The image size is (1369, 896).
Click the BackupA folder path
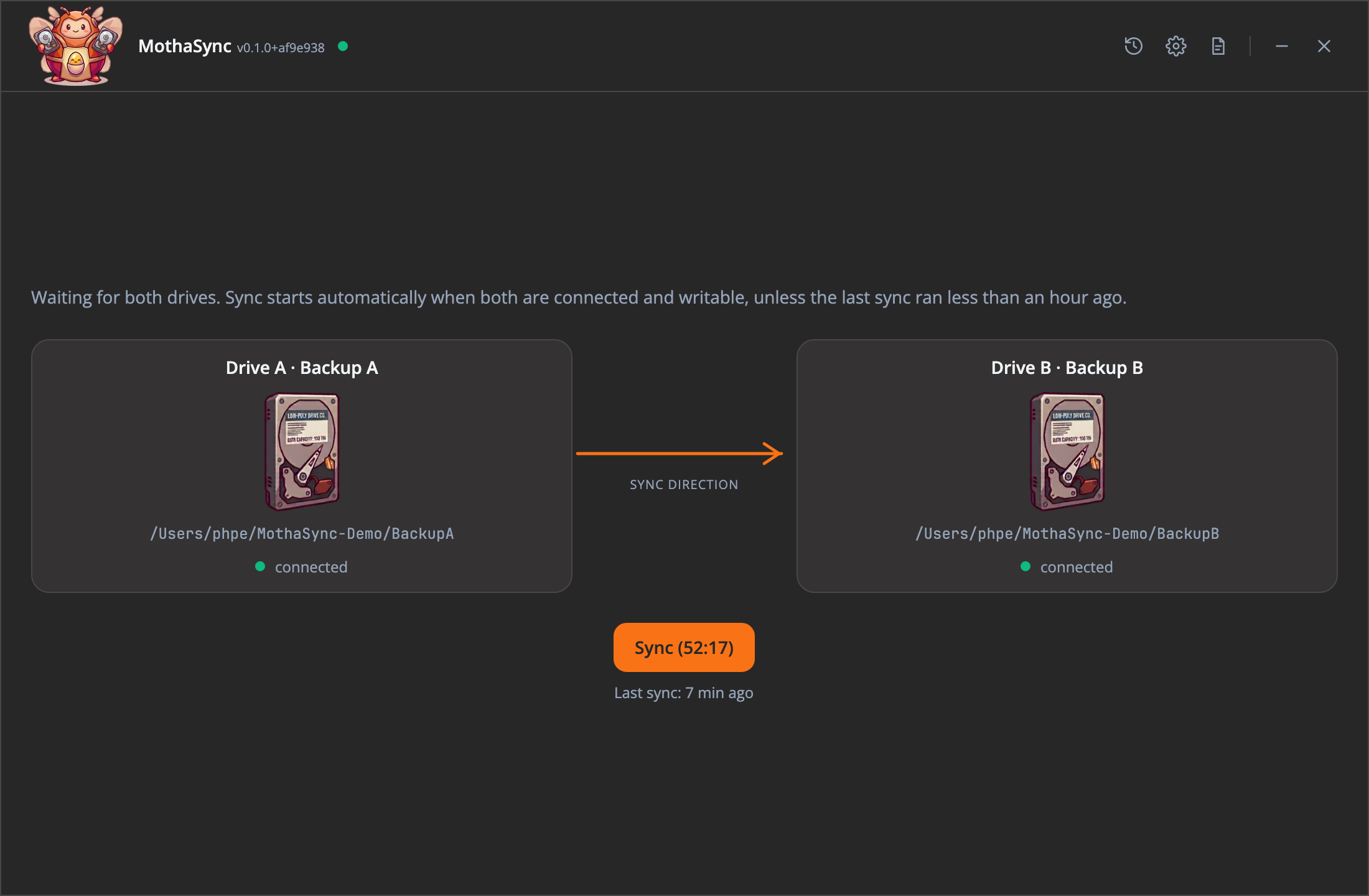(302, 533)
